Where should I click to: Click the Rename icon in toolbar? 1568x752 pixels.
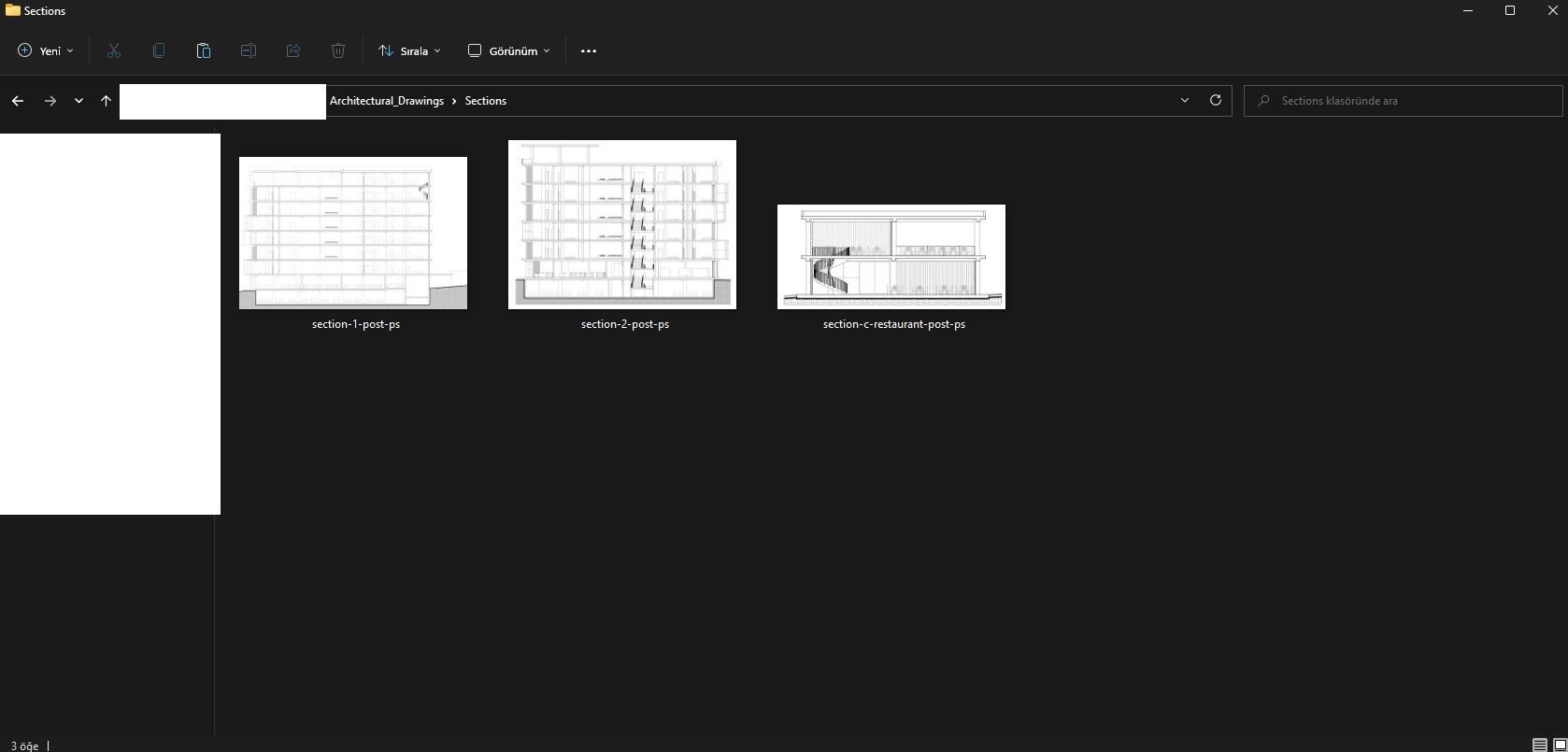[249, 50]
